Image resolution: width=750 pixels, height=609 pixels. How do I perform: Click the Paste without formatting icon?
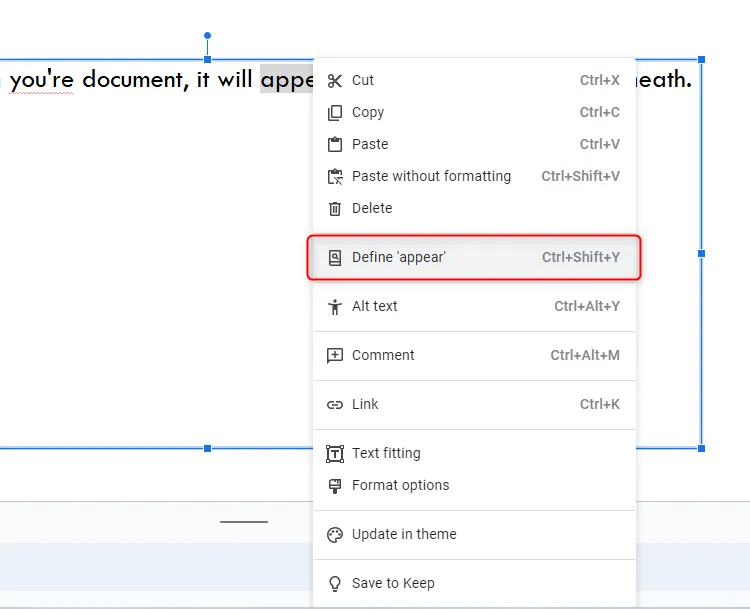[335, 177]
